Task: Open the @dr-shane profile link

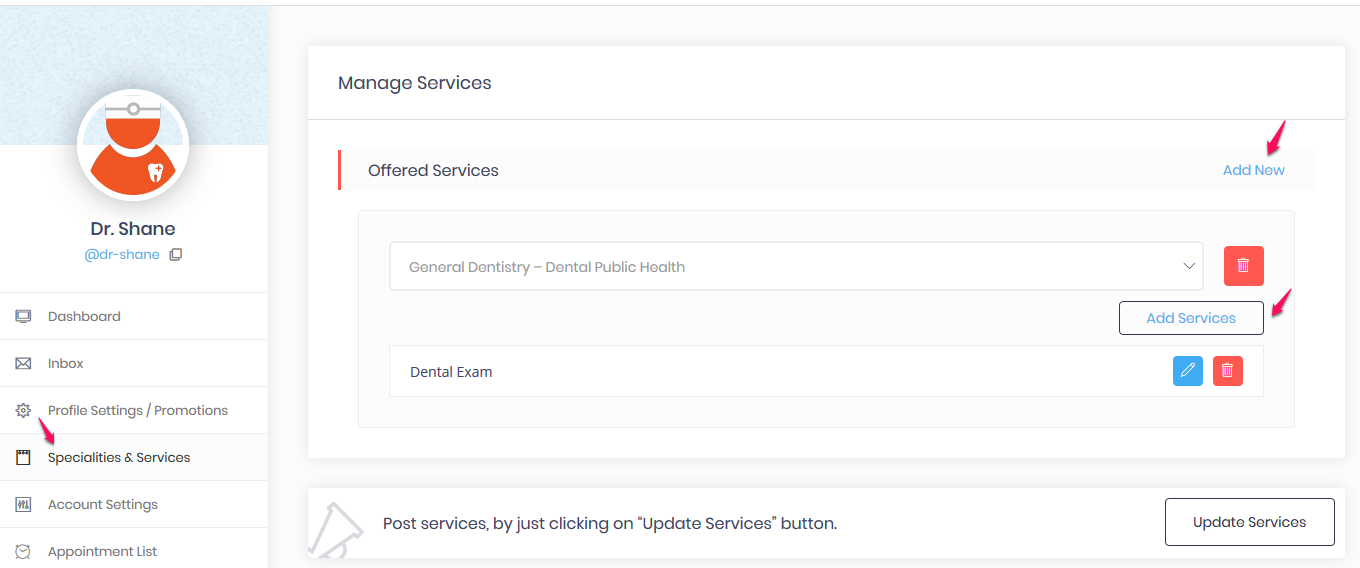Action: click(x=122, y=254)
